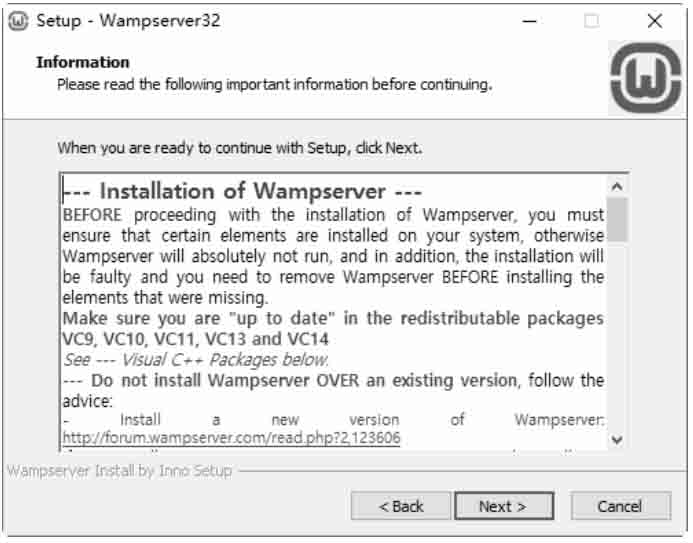
Task: Click the scrollbar down arrow
Action: [617, 440]
